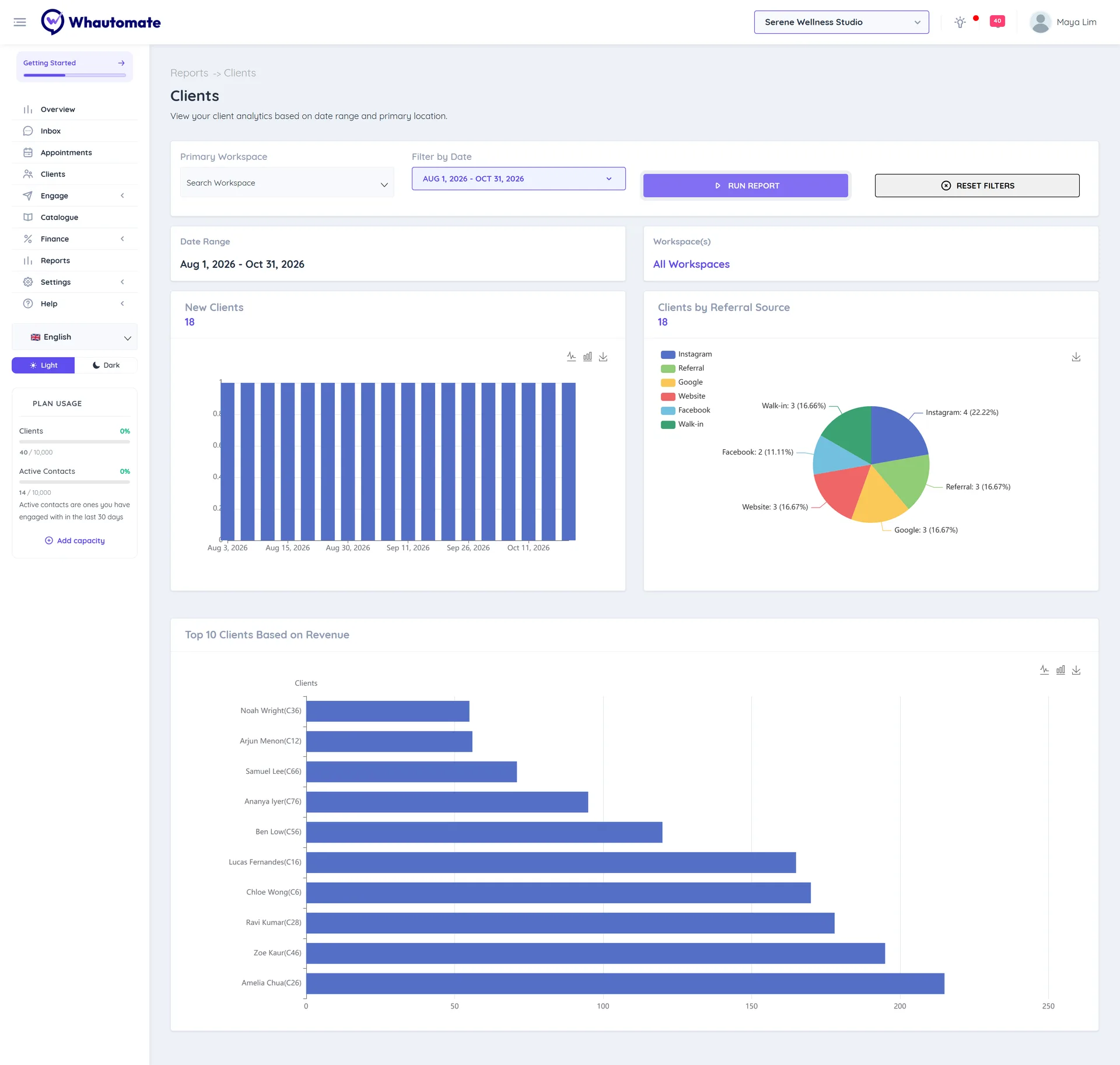Screen dimensions: 1120x1065
Task: Open notifications badge showing 40
Action: click(997, 22)
